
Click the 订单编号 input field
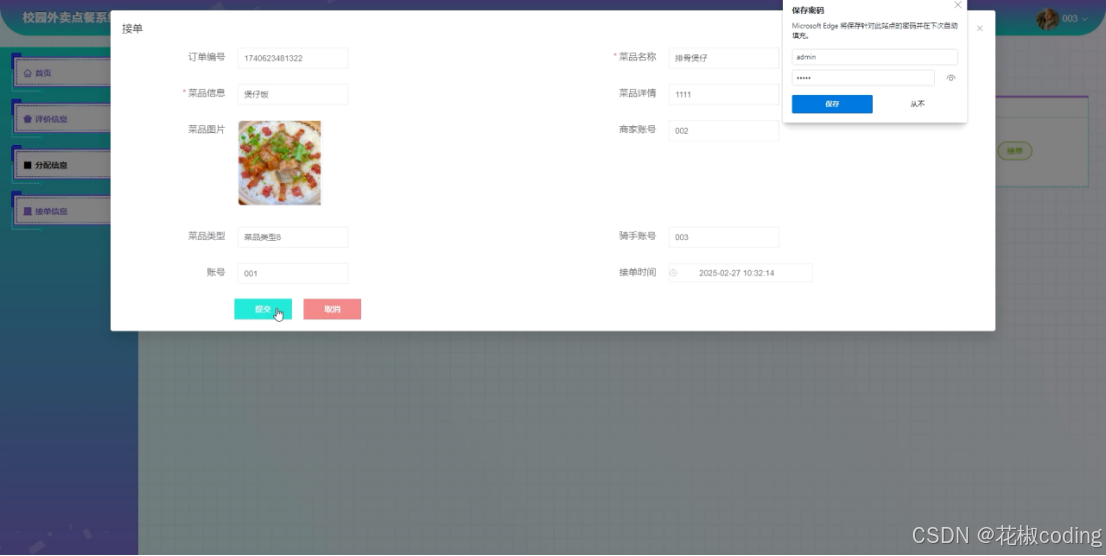pyautogui.click(x=293, y=58)
